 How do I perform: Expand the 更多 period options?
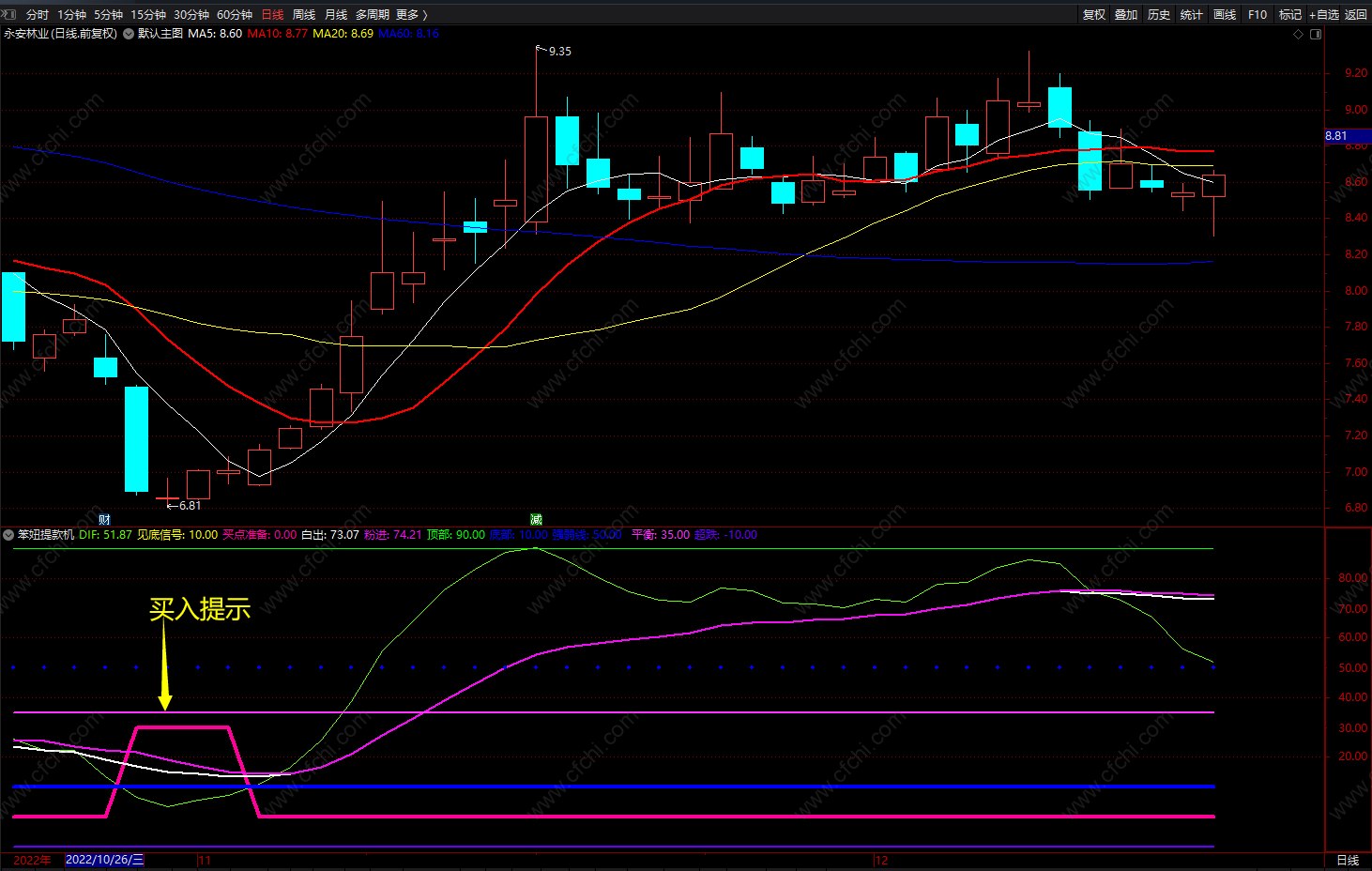(411, 15)
